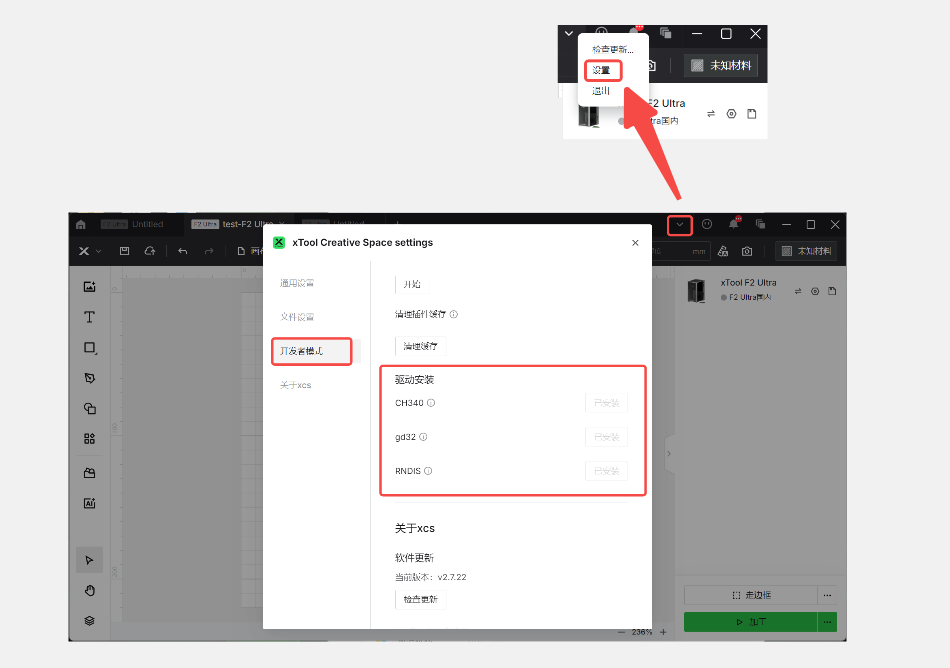Choose 设置 in the inset dropdown menu

tap(602, 70)
